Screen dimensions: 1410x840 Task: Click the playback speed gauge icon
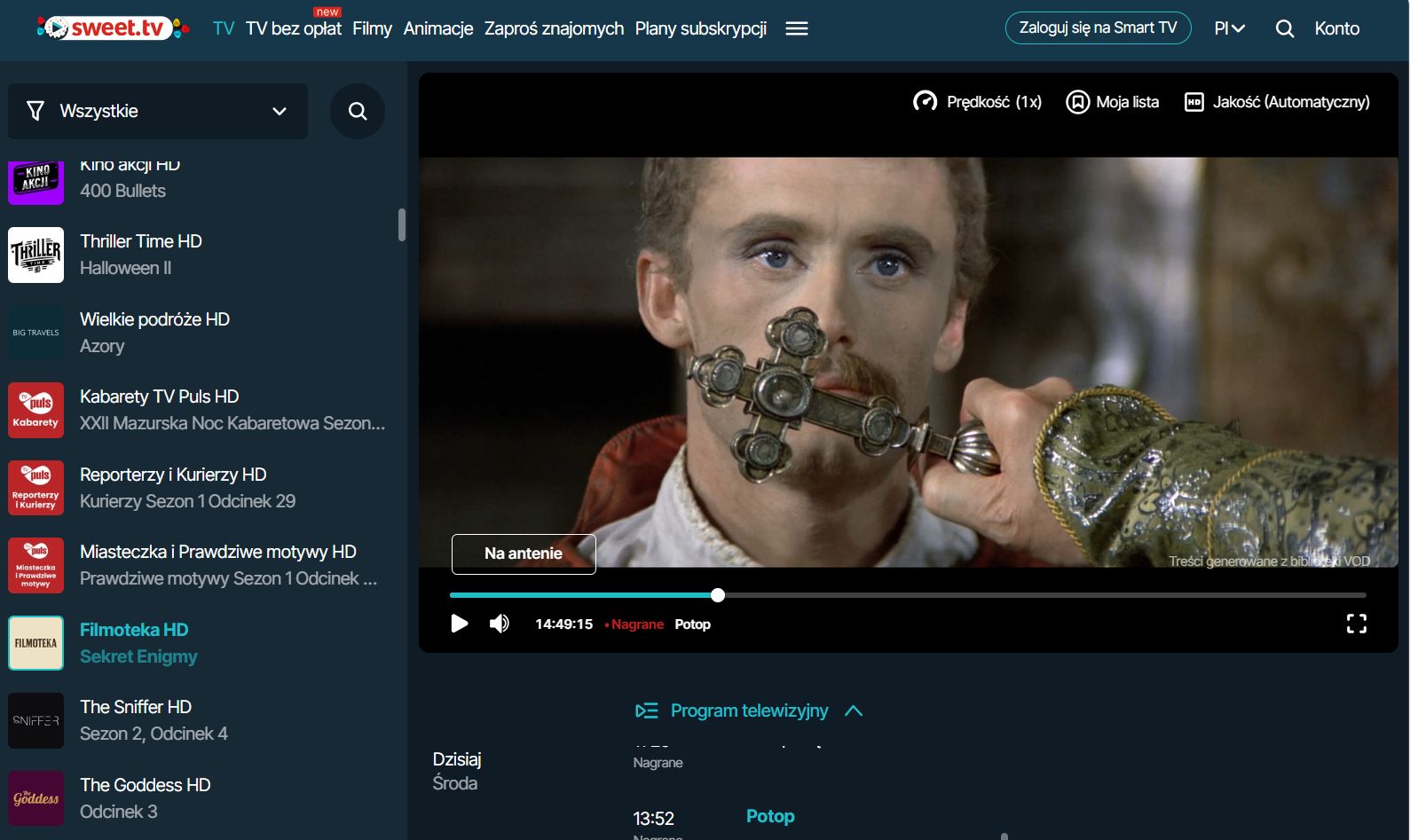coord(925,102)
